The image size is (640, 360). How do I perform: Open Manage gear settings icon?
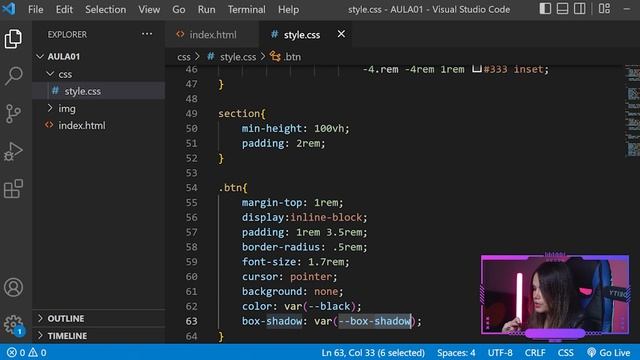coord(13,325)
